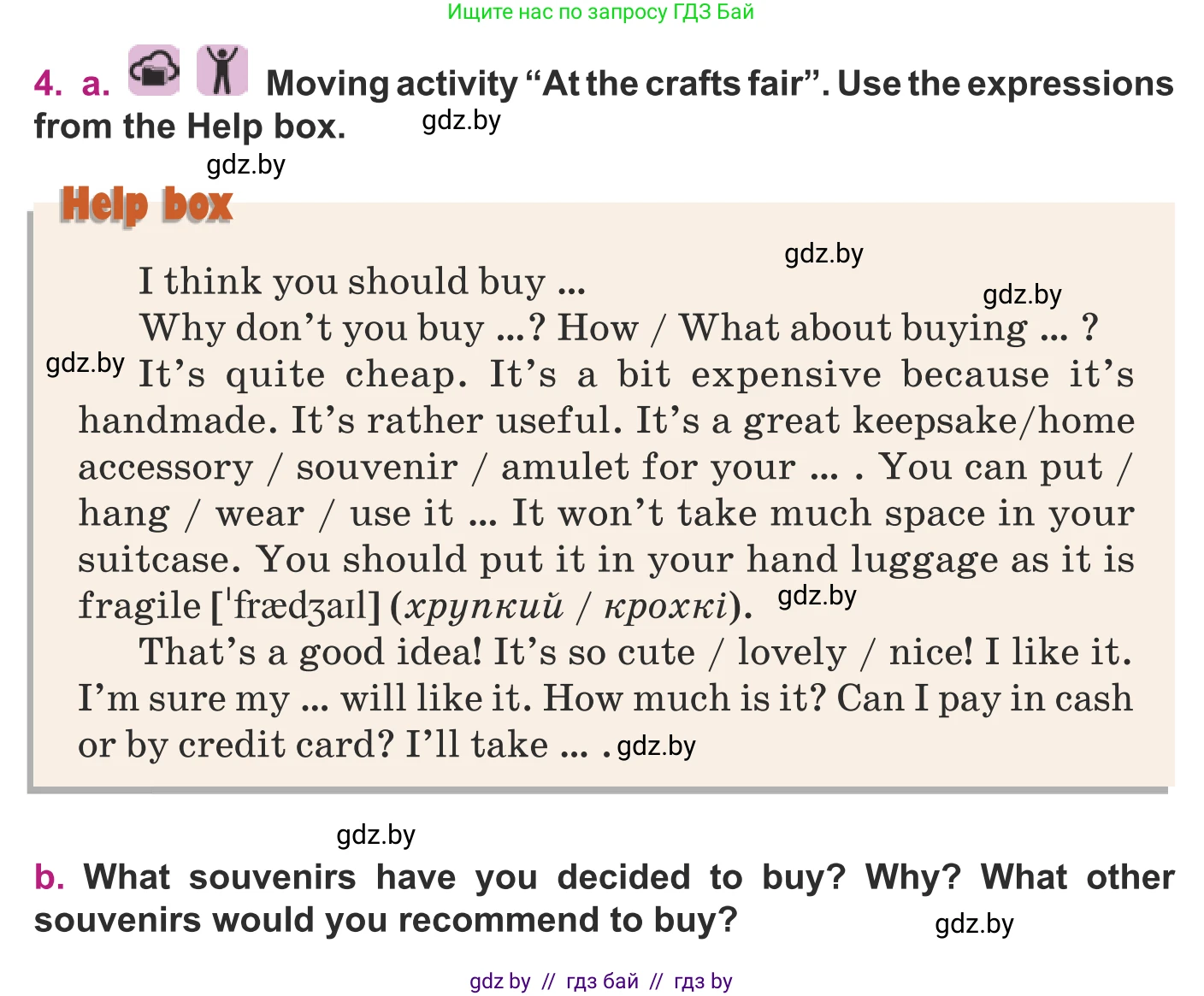Click the pink letter b. label
The image size is (1204, 996).
49,878
